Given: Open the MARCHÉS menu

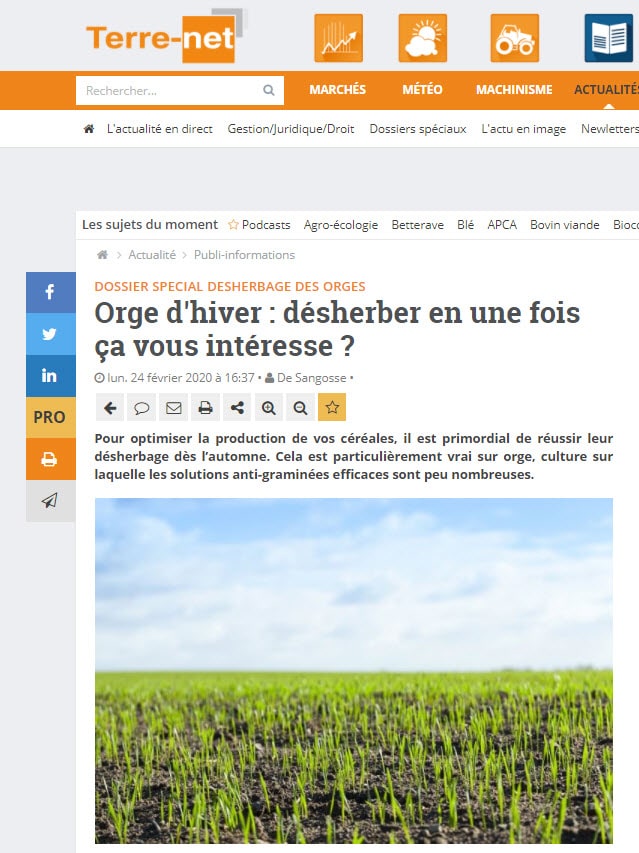Looking at the screenshot, I should click(337, 90).
